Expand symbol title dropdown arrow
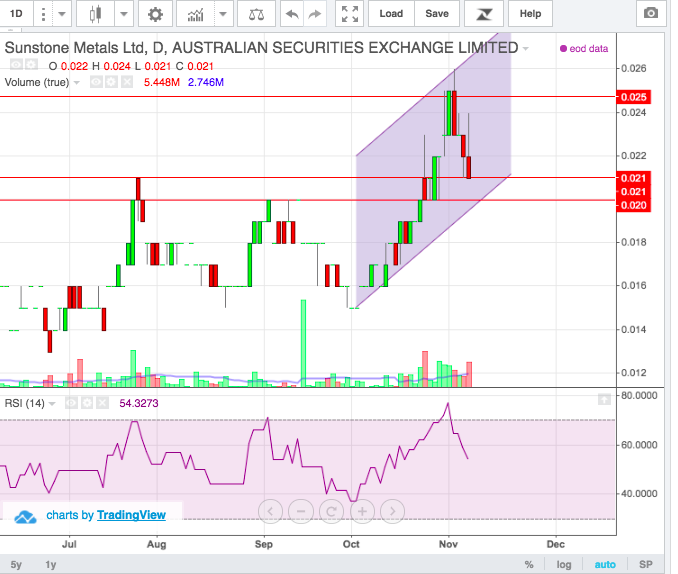The width and height of the screenshot is (678, 574). [x=525, y=48]
